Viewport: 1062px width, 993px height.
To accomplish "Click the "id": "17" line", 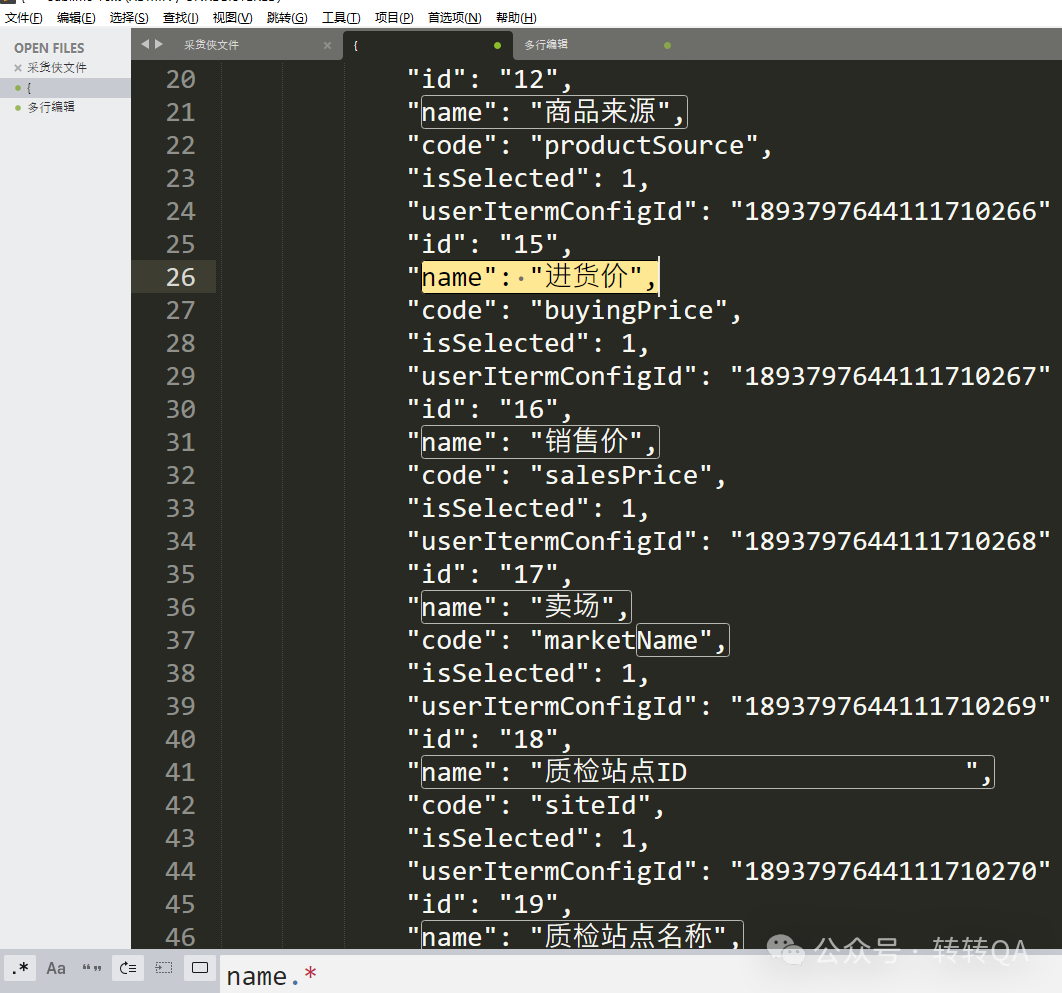I will tap(489, 574).
